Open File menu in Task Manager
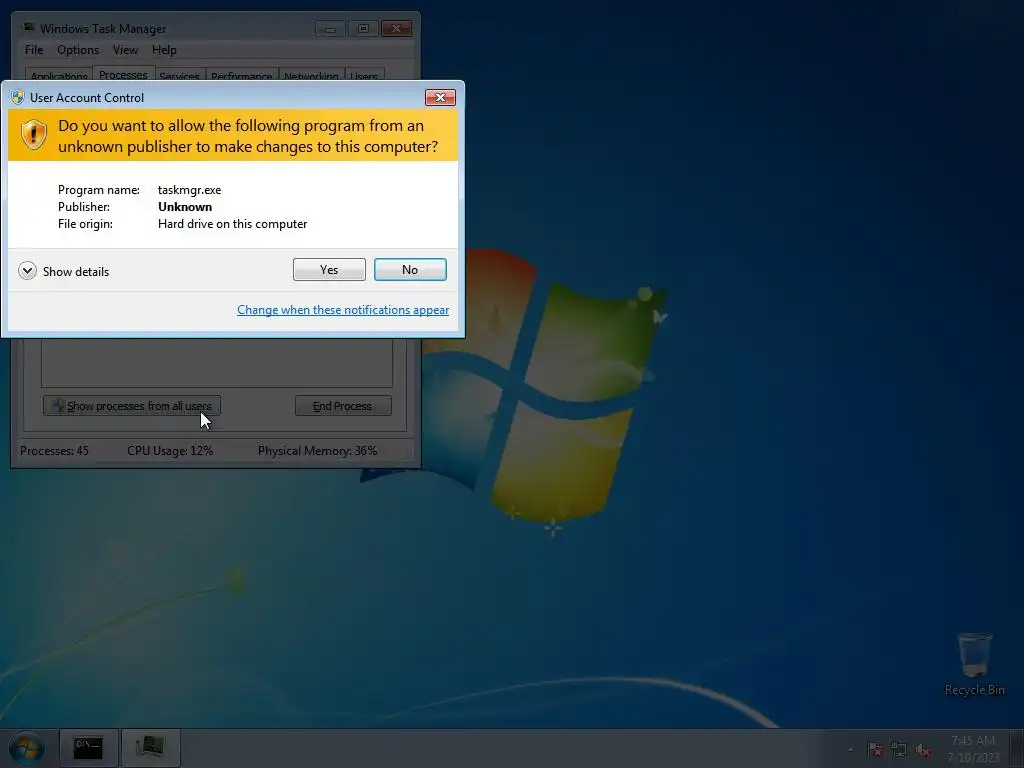The width and height of the screenshot is (1024, 768). [x=34, y=50]
